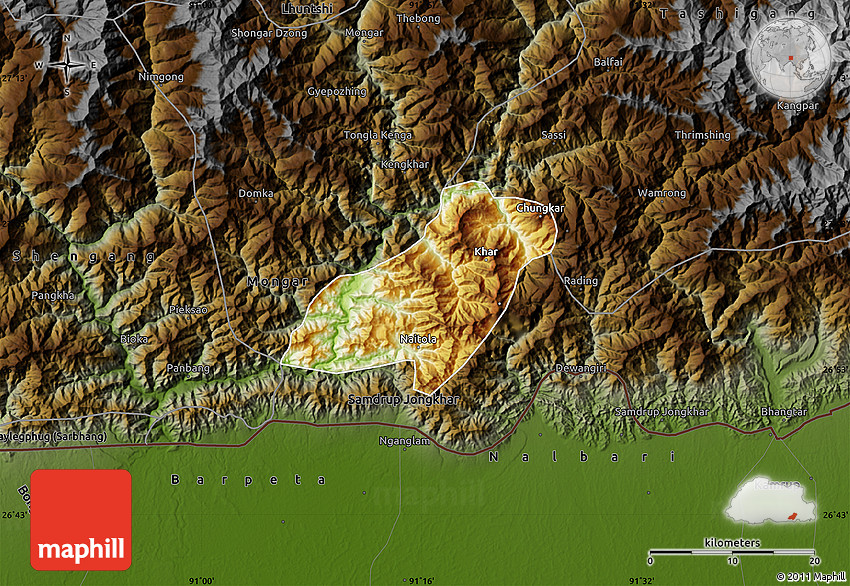
Task: Click the Kengkhar place label
Action: tap(405, 163)
